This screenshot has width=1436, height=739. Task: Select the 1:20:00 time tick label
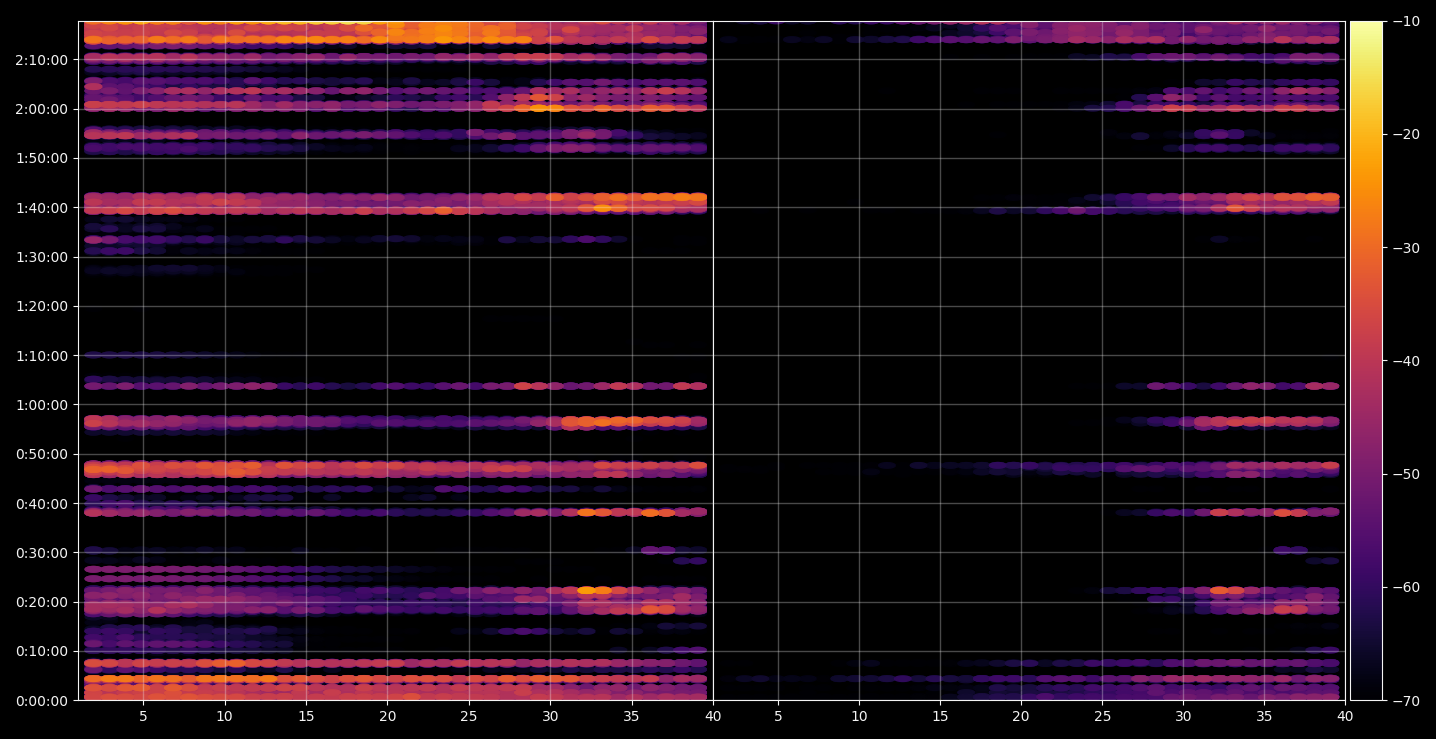tap(42, 306)
